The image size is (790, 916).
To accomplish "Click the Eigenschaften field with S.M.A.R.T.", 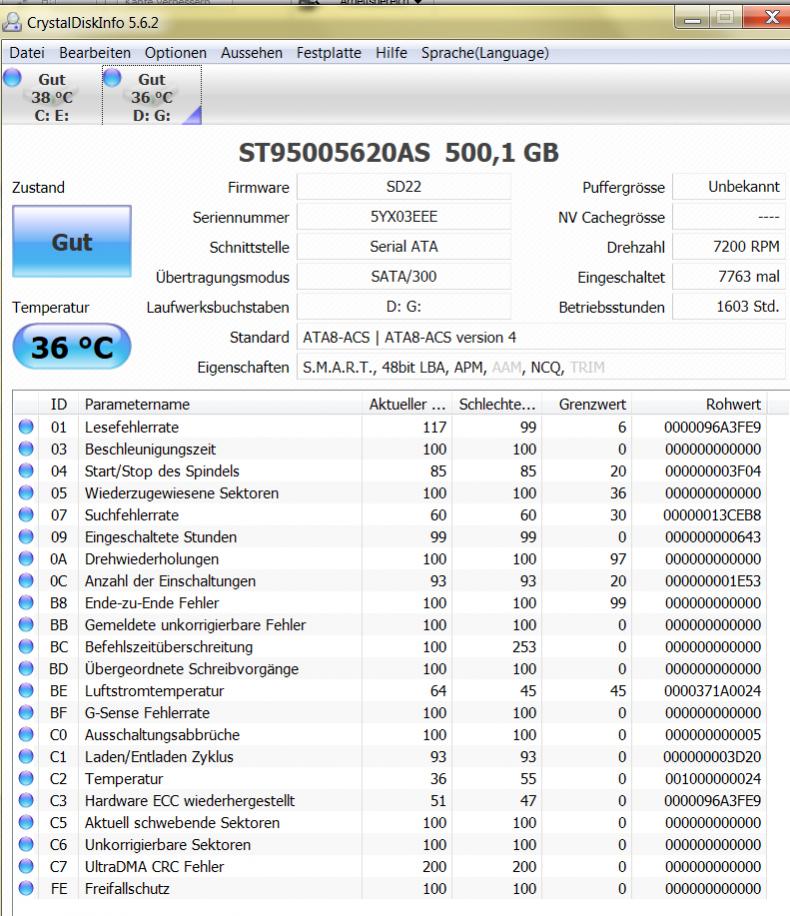I will pyautogui.click(x=540, y=367).
